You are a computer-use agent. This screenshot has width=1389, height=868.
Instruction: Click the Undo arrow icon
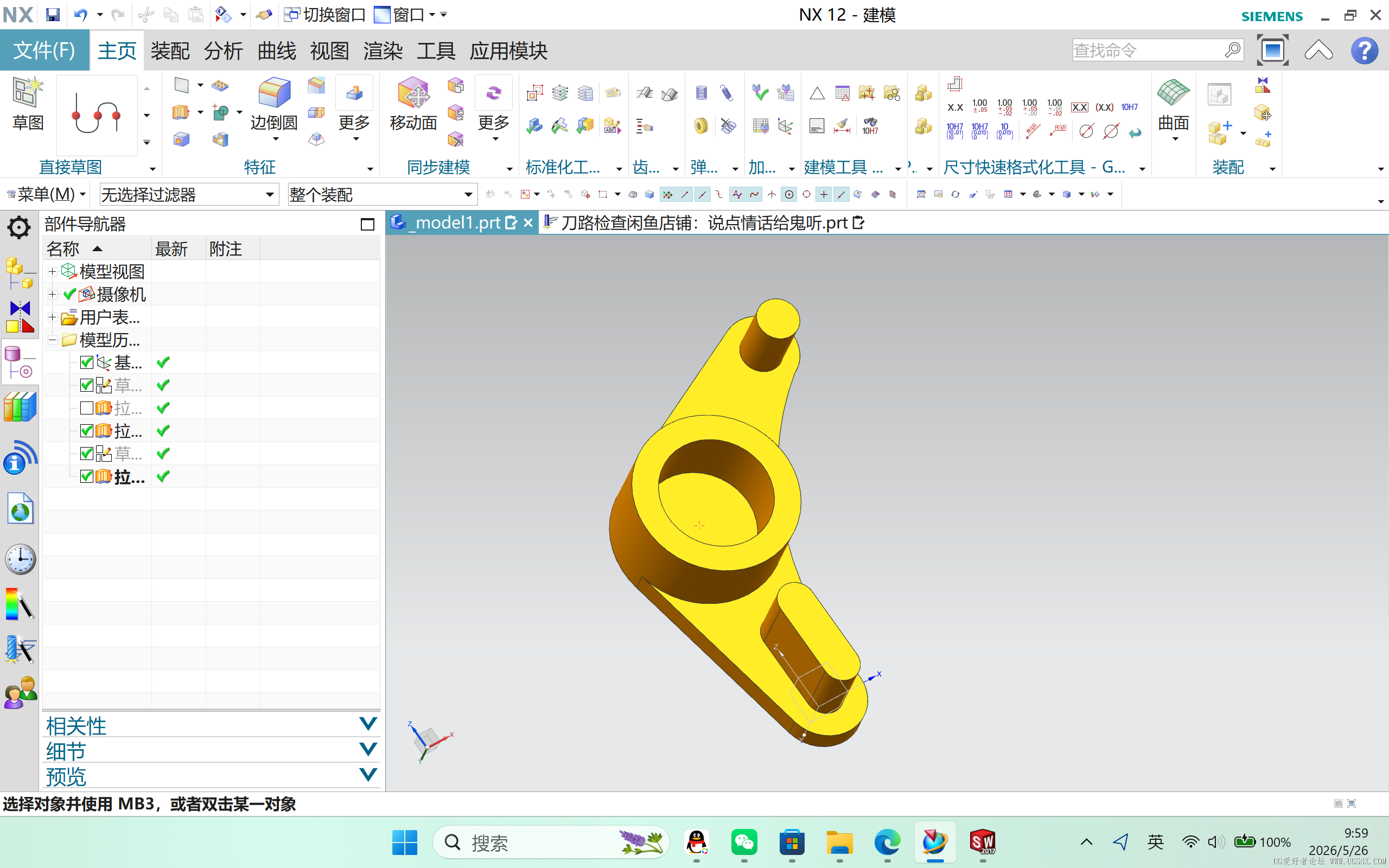click(80, 14)
